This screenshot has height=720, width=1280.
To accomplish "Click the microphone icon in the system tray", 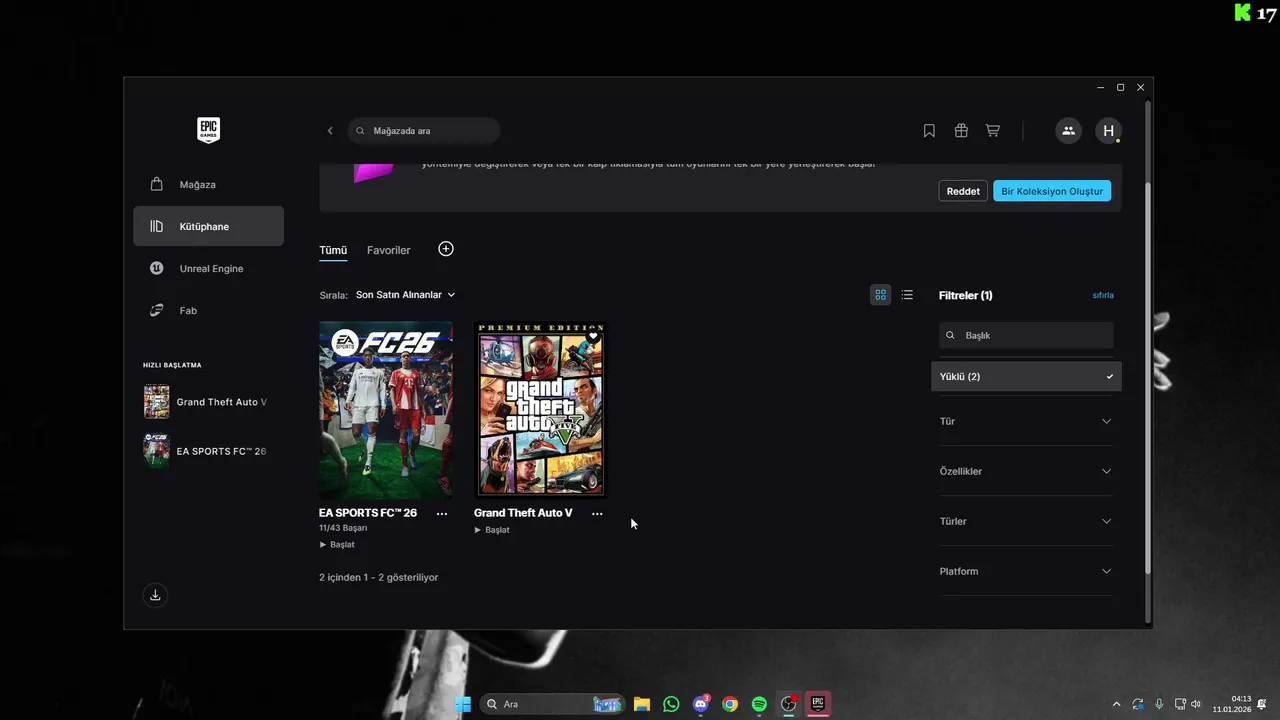I will 1159,704.
